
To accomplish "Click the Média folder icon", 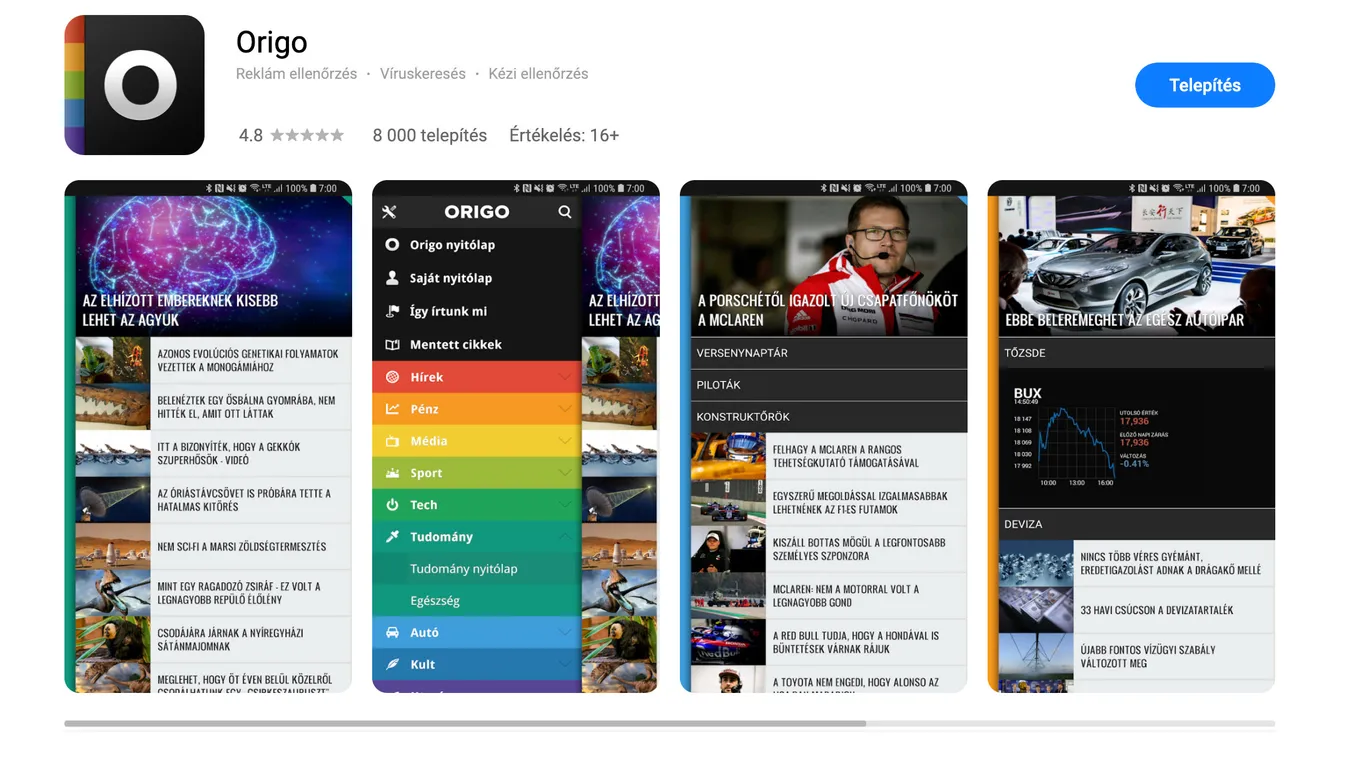I will (392, 441).
